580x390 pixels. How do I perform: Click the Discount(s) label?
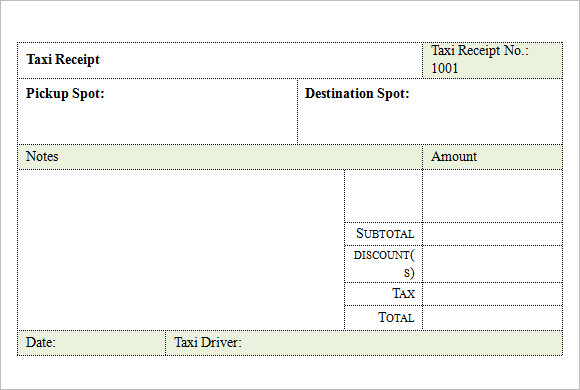384,264
